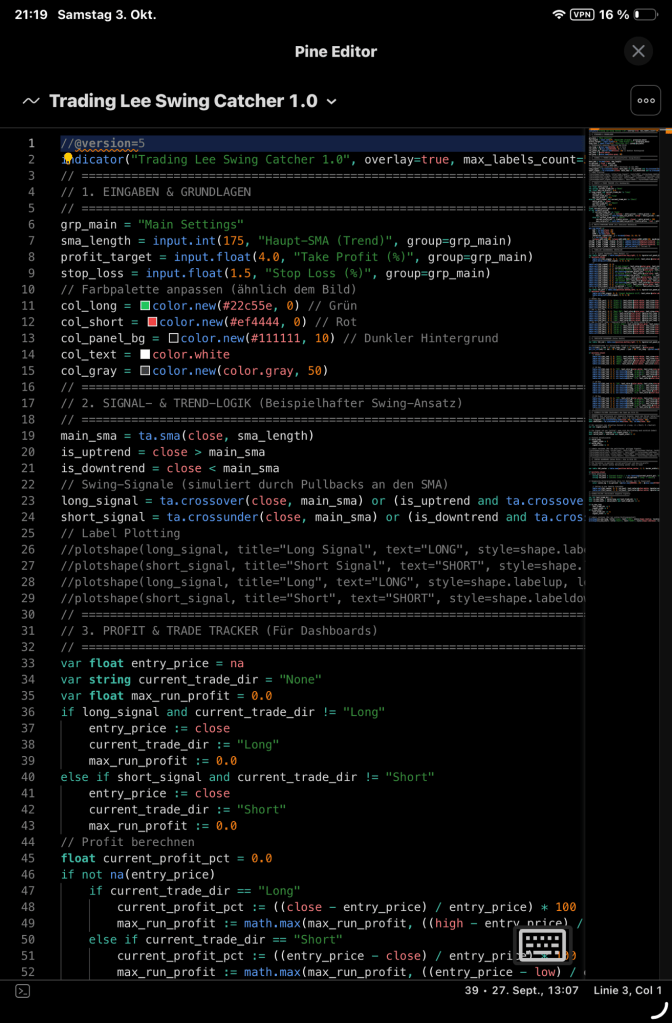Click is_downtrend on line 21

coord(103,468)
